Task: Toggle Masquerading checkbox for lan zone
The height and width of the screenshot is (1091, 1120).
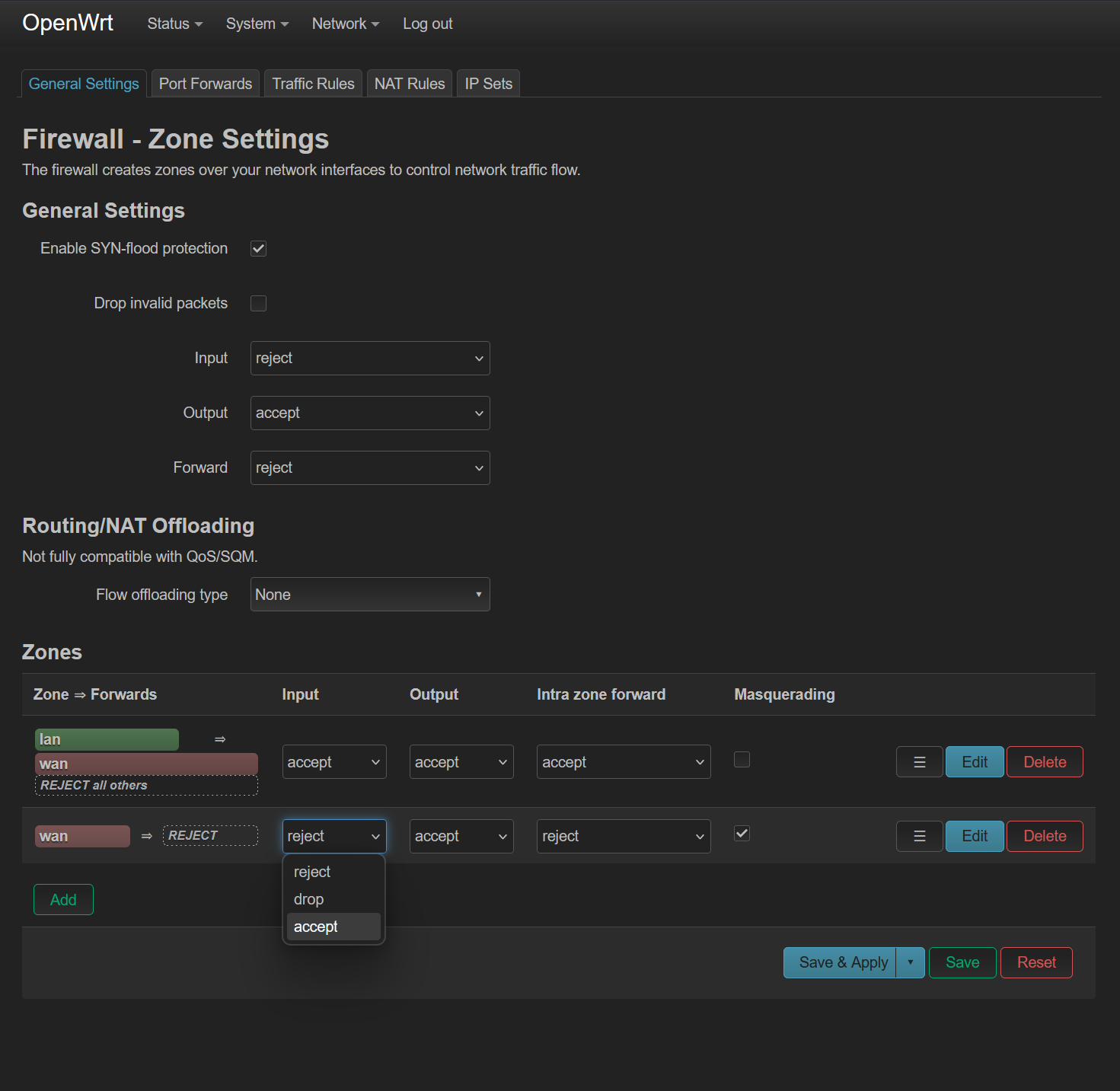Action: 742,760
